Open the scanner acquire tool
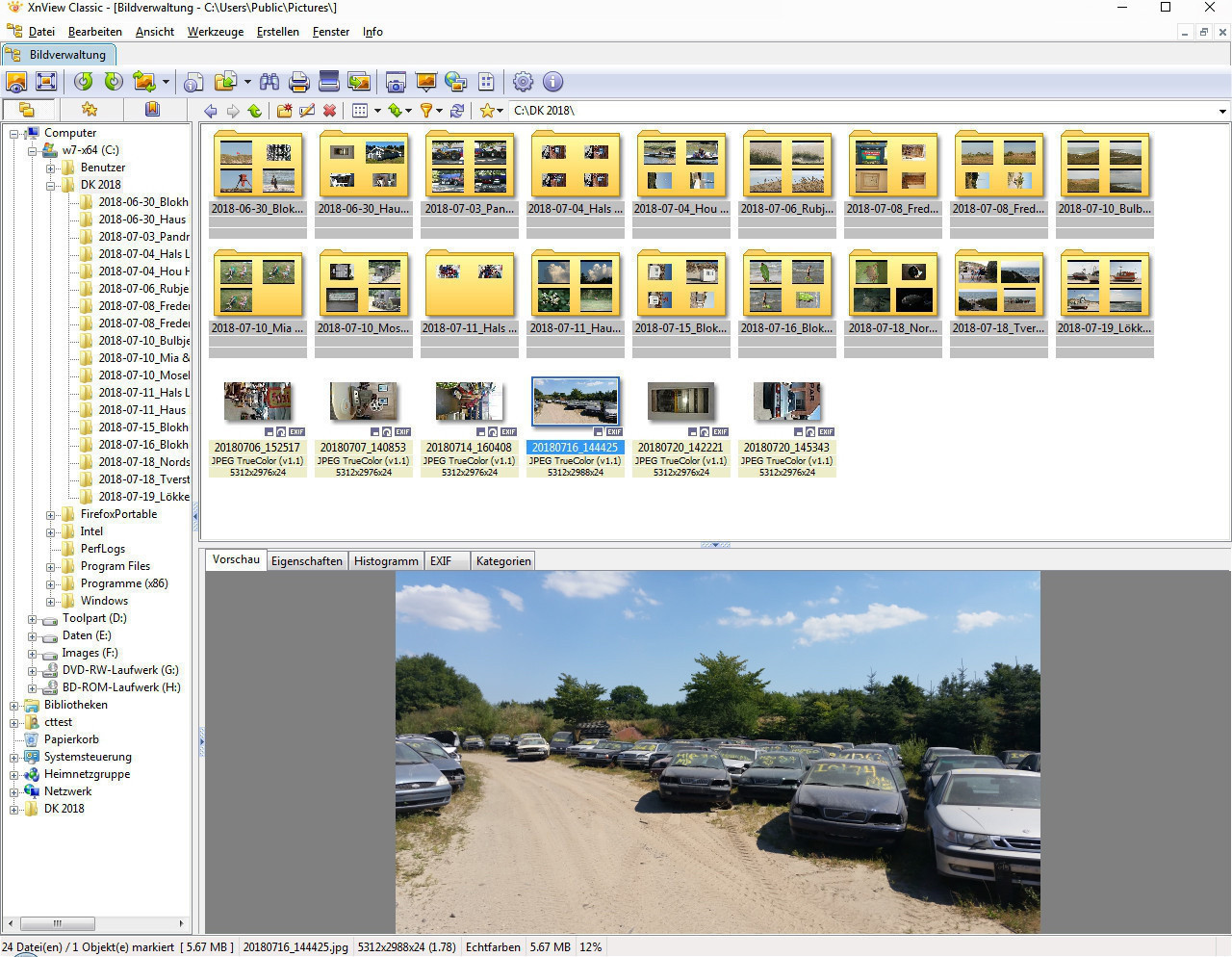 328,82
